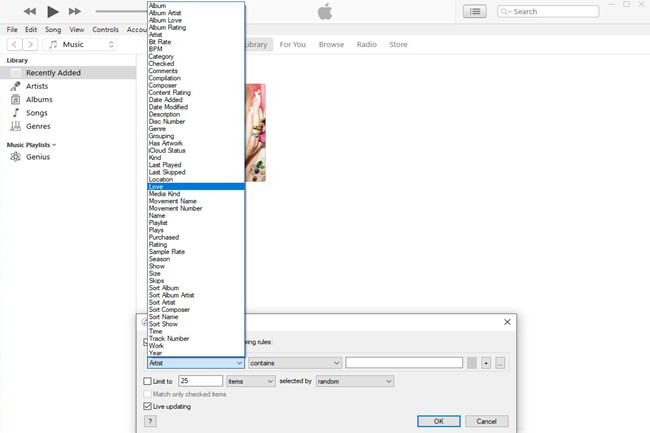
Task: Open the contains condition dropdown
Action: click(x=295, y=363)
